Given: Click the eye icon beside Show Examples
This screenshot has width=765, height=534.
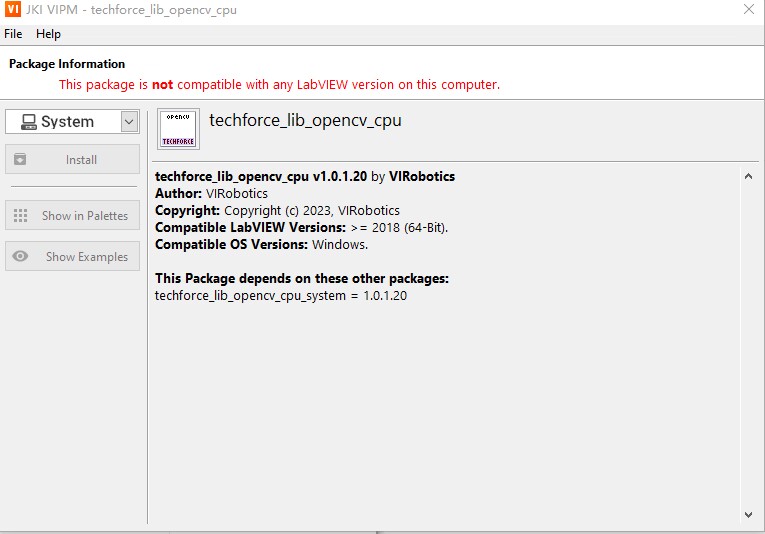Looking at the screenshot, I should click(x=21, y=257).
